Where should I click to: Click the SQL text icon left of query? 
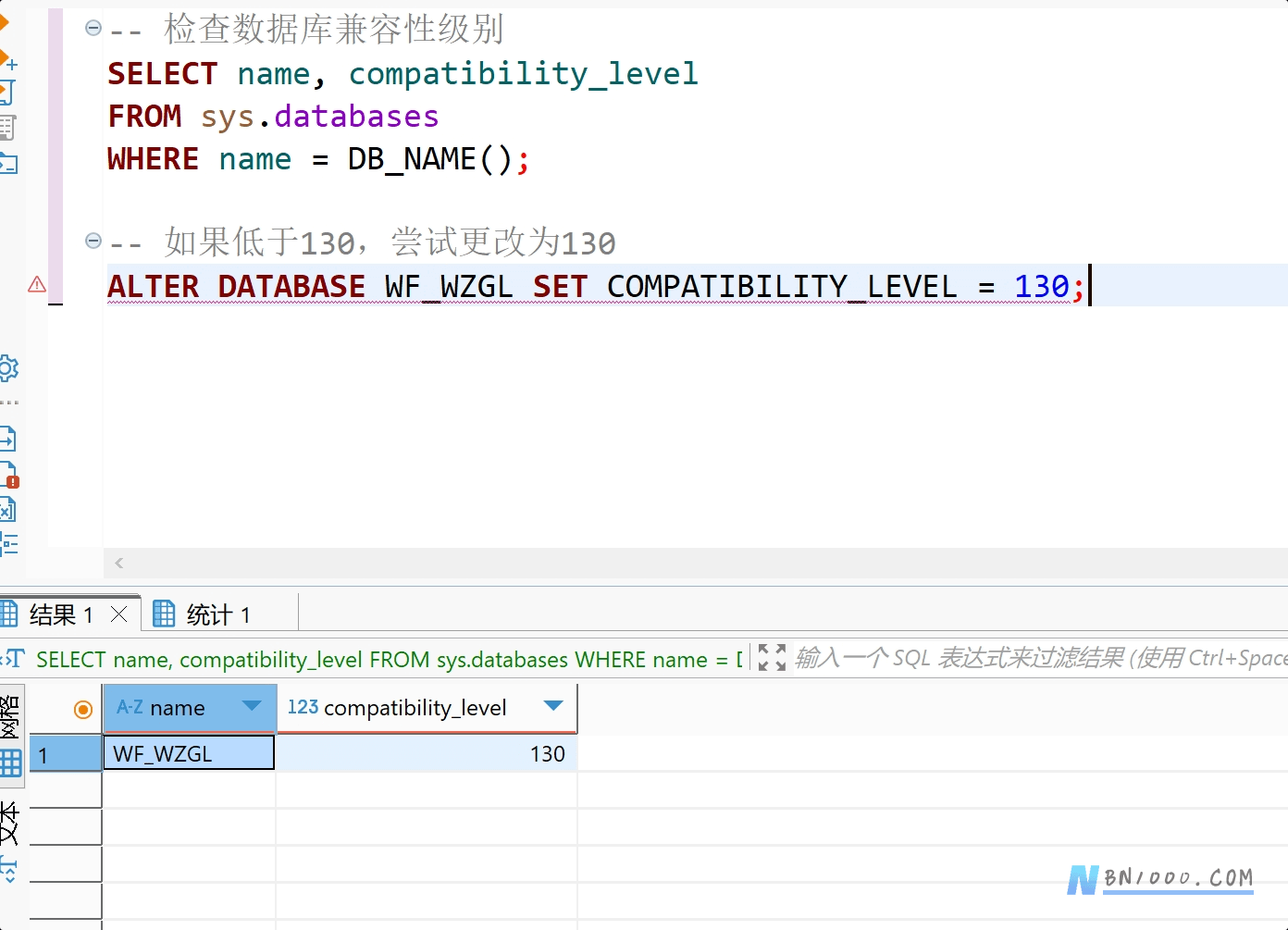[12, 658]
